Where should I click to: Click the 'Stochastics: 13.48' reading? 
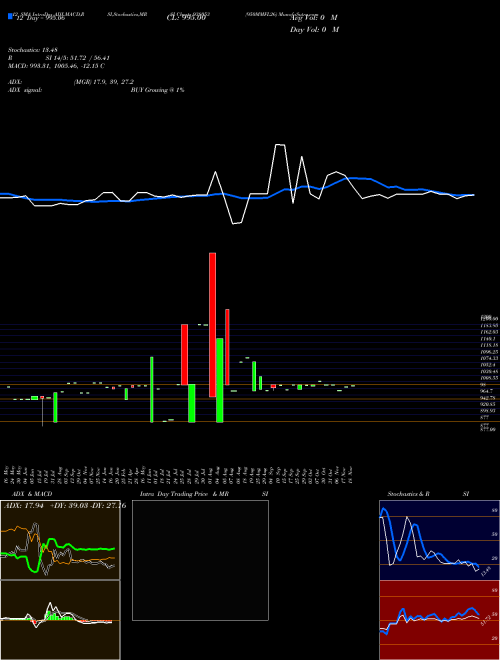[x=33, y=50]
